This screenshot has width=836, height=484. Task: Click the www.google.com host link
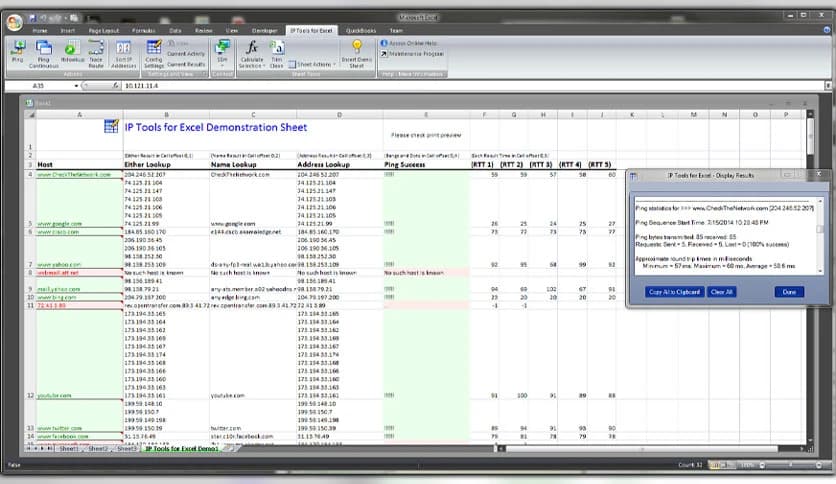(x=60, y=224)
